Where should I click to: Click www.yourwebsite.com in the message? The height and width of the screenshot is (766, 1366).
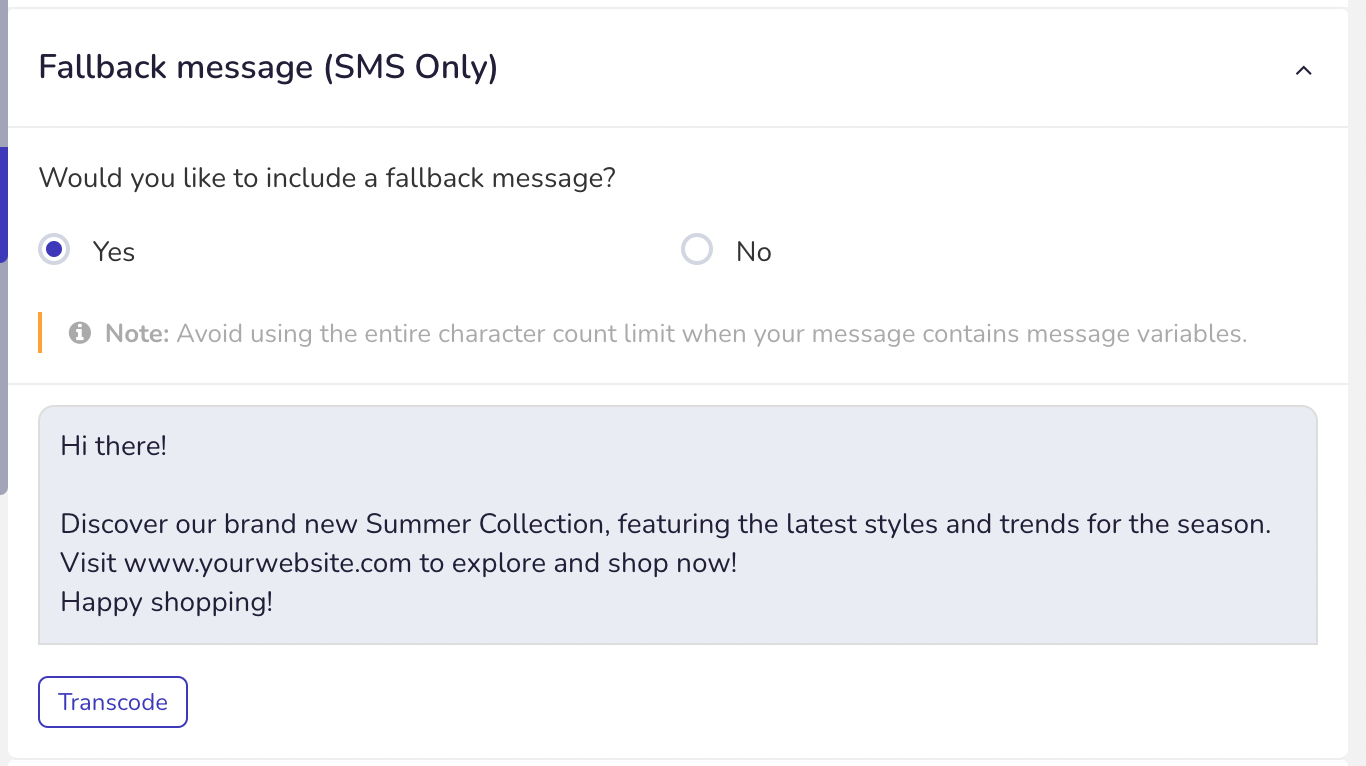(x=268, y=563)
